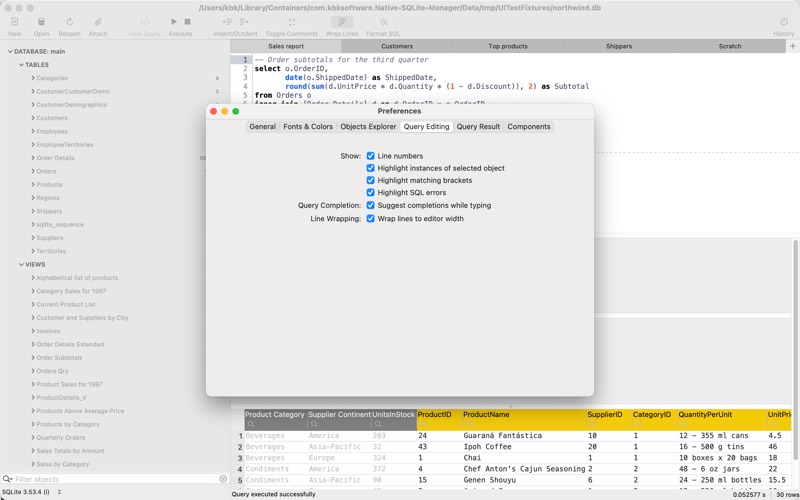The width and height of the screenshot is (800, 500).
Task: Open the Objects Explorer preferences tab
Action: click(x=368, y=127)
